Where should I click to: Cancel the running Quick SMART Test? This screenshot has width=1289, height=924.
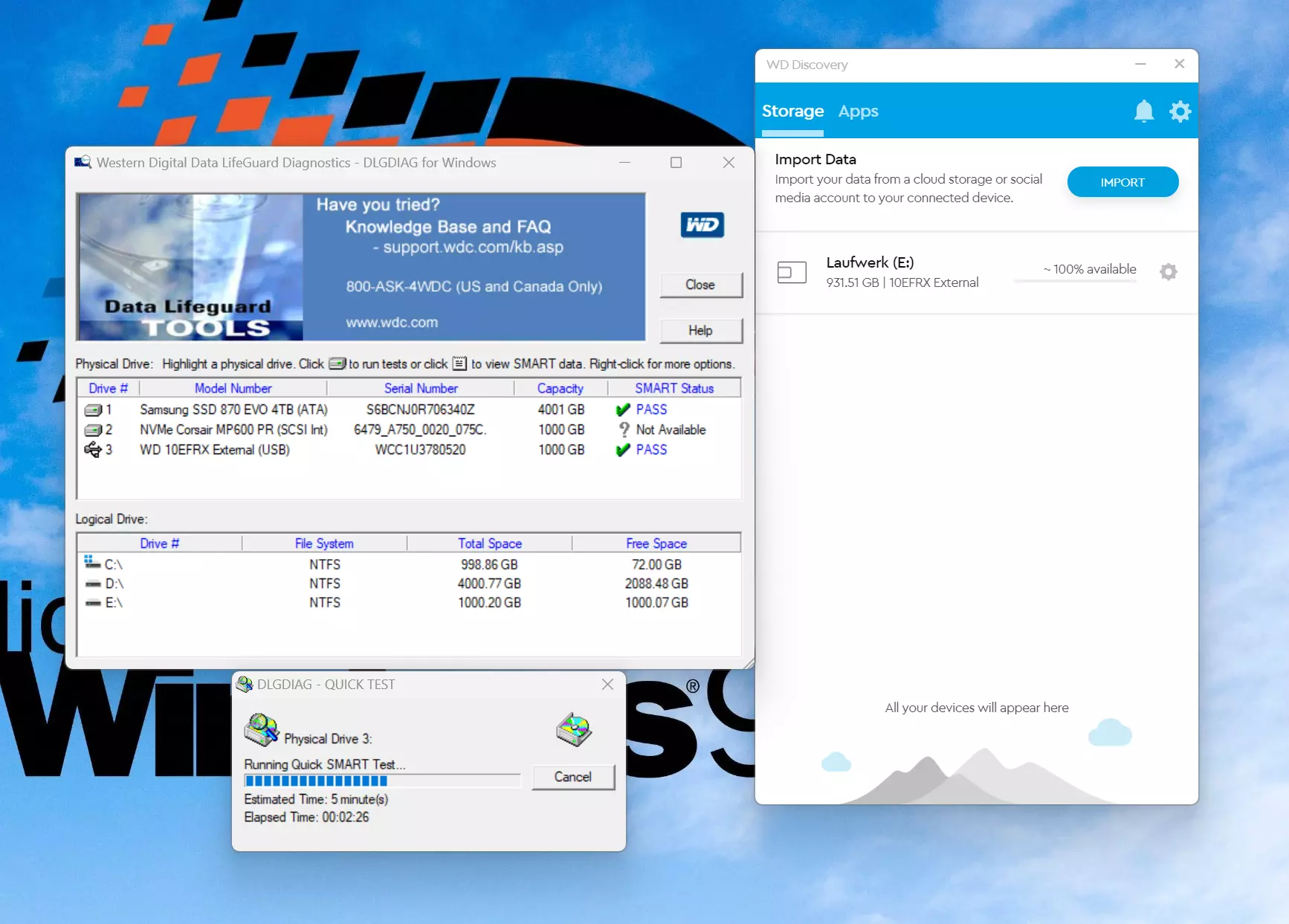pos(573,777)
